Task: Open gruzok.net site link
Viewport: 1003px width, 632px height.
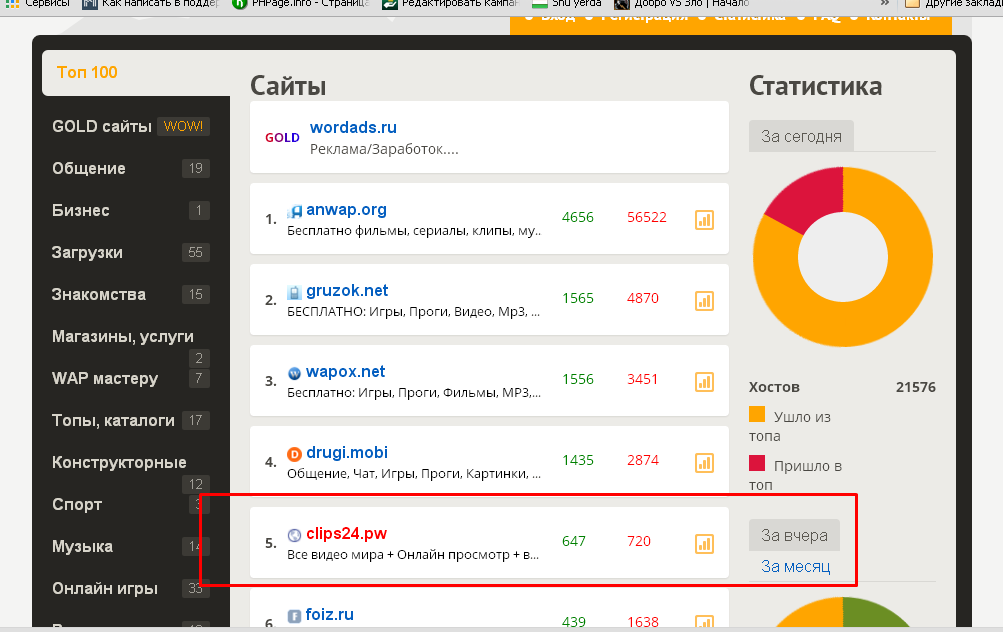Action: pos(347,290)
